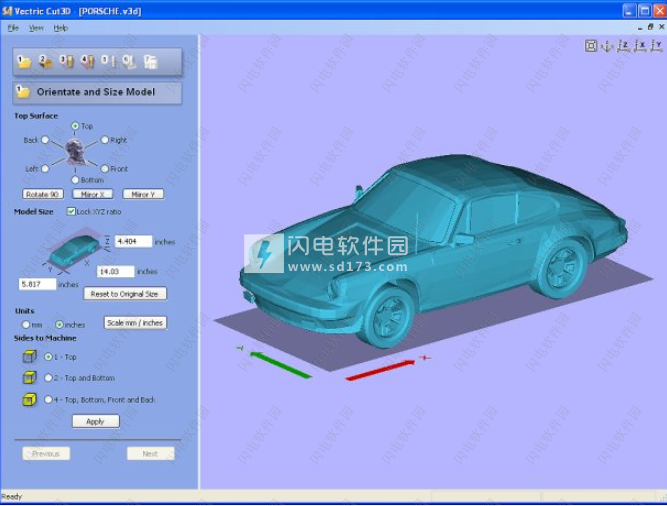Select 1 - Top sides to machine
This screenshot has width=667, height=506.
(48, 357)
